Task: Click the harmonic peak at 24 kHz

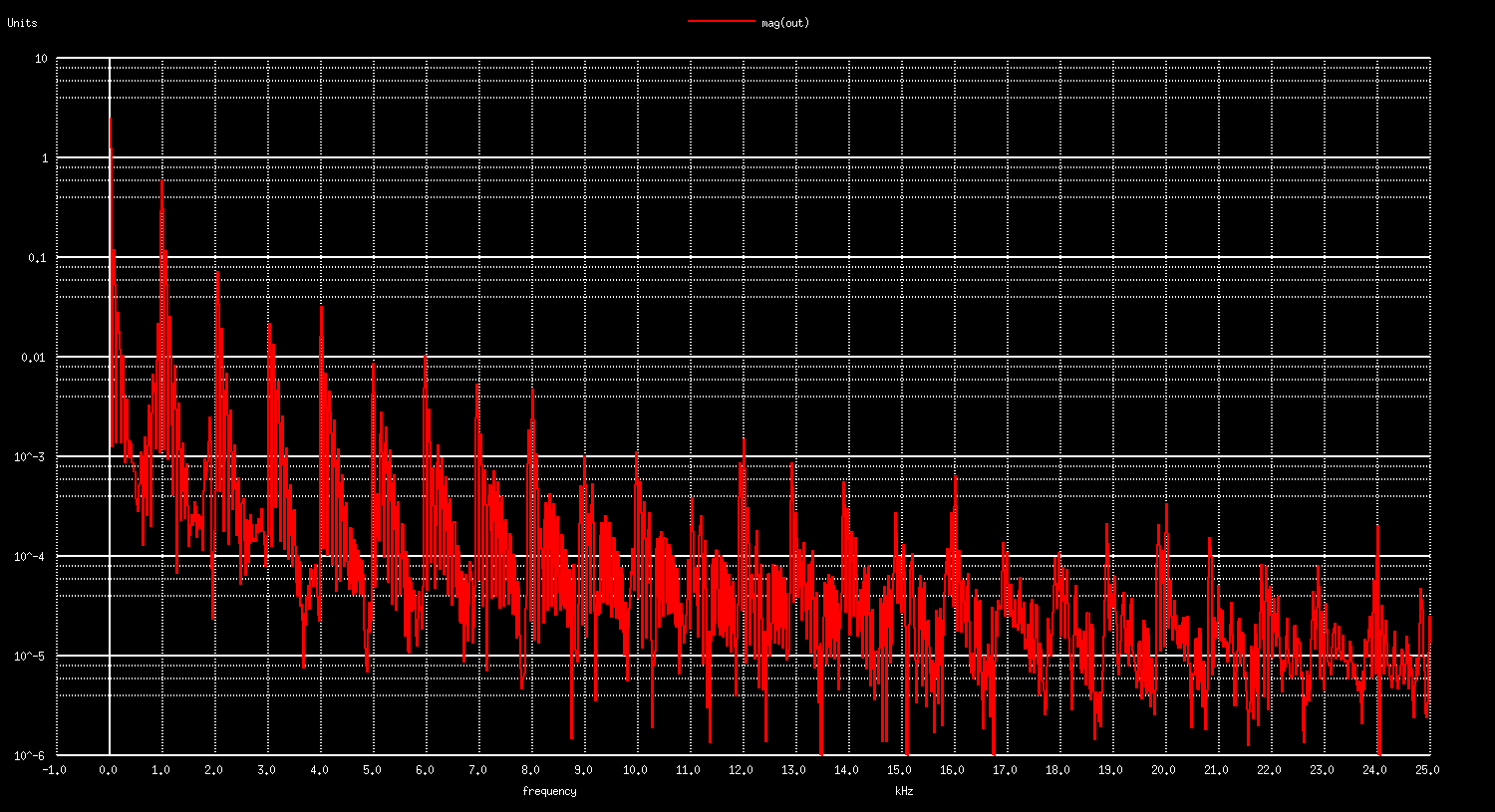Action: 1378,528
